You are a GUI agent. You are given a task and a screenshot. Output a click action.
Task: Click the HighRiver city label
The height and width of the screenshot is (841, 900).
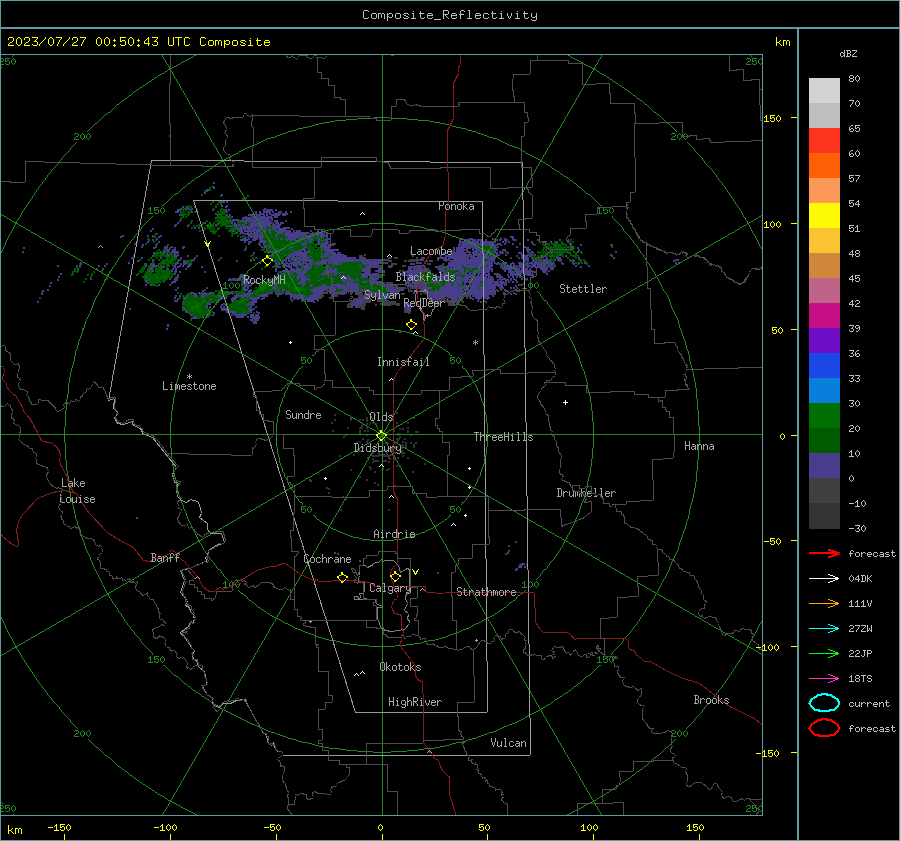[x=415, y=702]
